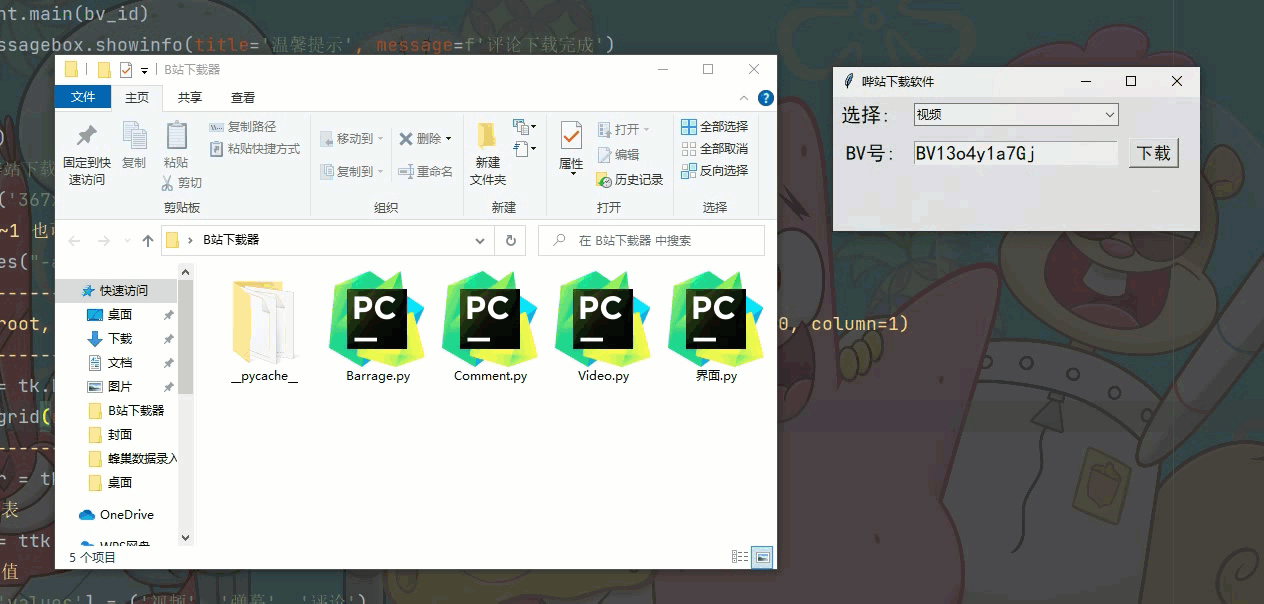This screenshot has height=604, width=1264.
Task: Switch to details view in the status bar
Action: (x=740, y=557)
